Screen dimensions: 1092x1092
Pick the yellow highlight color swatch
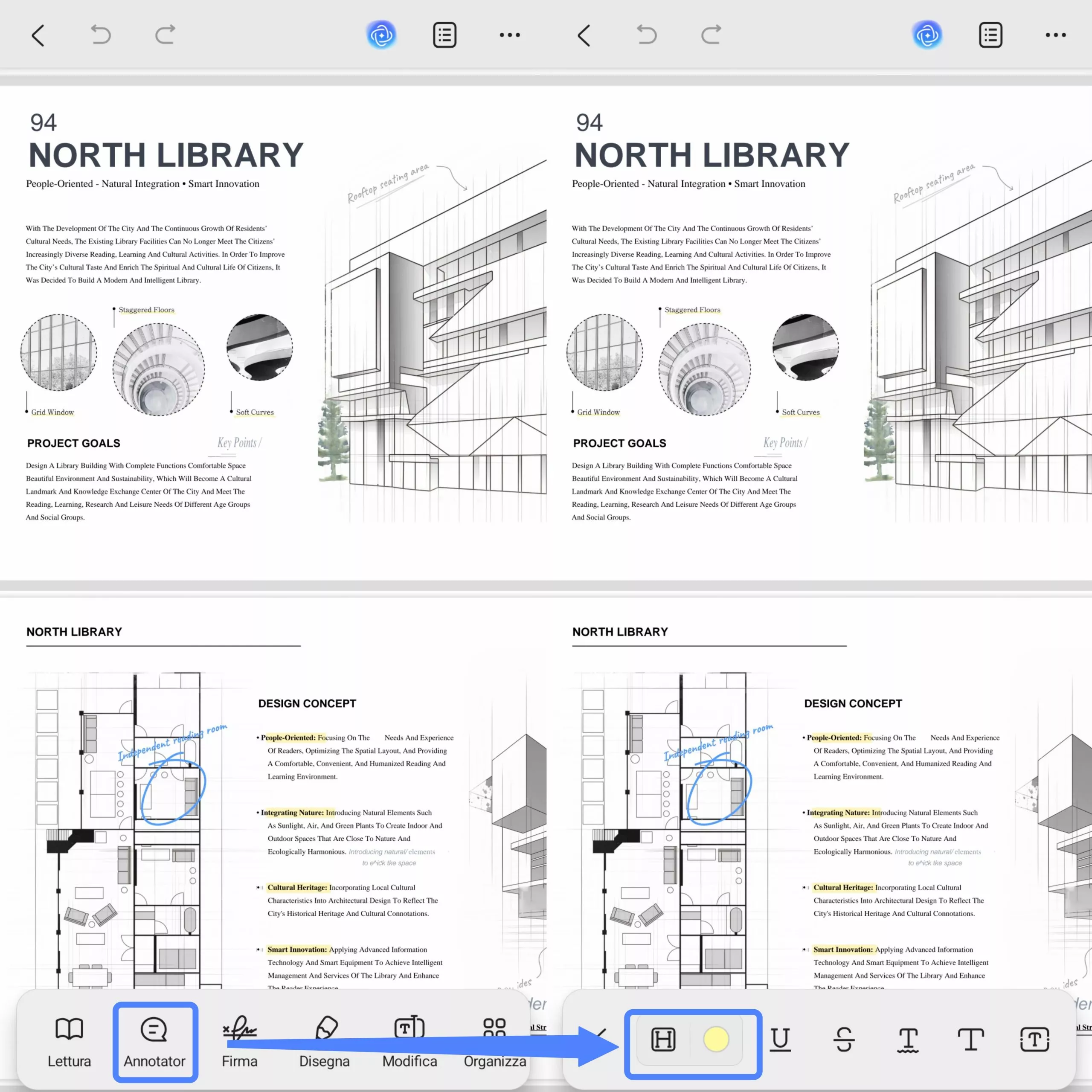(x=716, y=1040)
